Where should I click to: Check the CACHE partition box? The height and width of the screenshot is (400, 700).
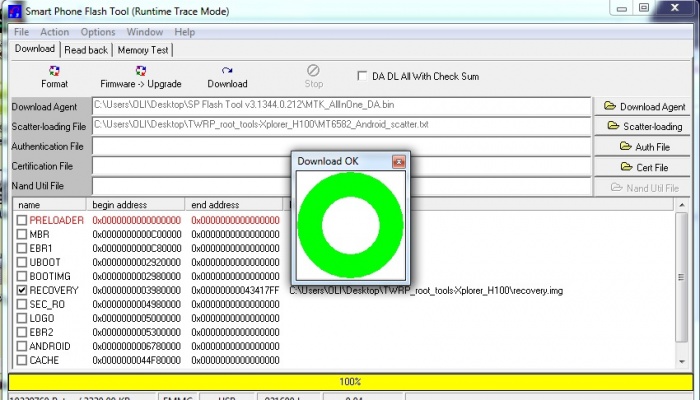(x=21, y=360)
